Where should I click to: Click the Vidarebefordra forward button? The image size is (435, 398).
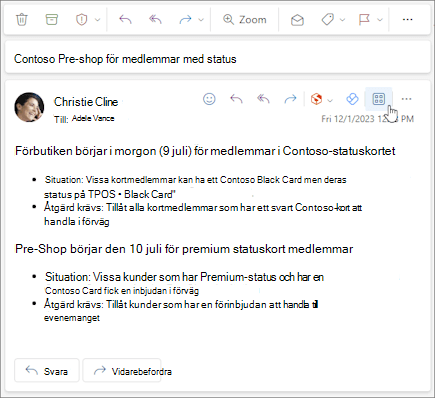coord(122,371)
